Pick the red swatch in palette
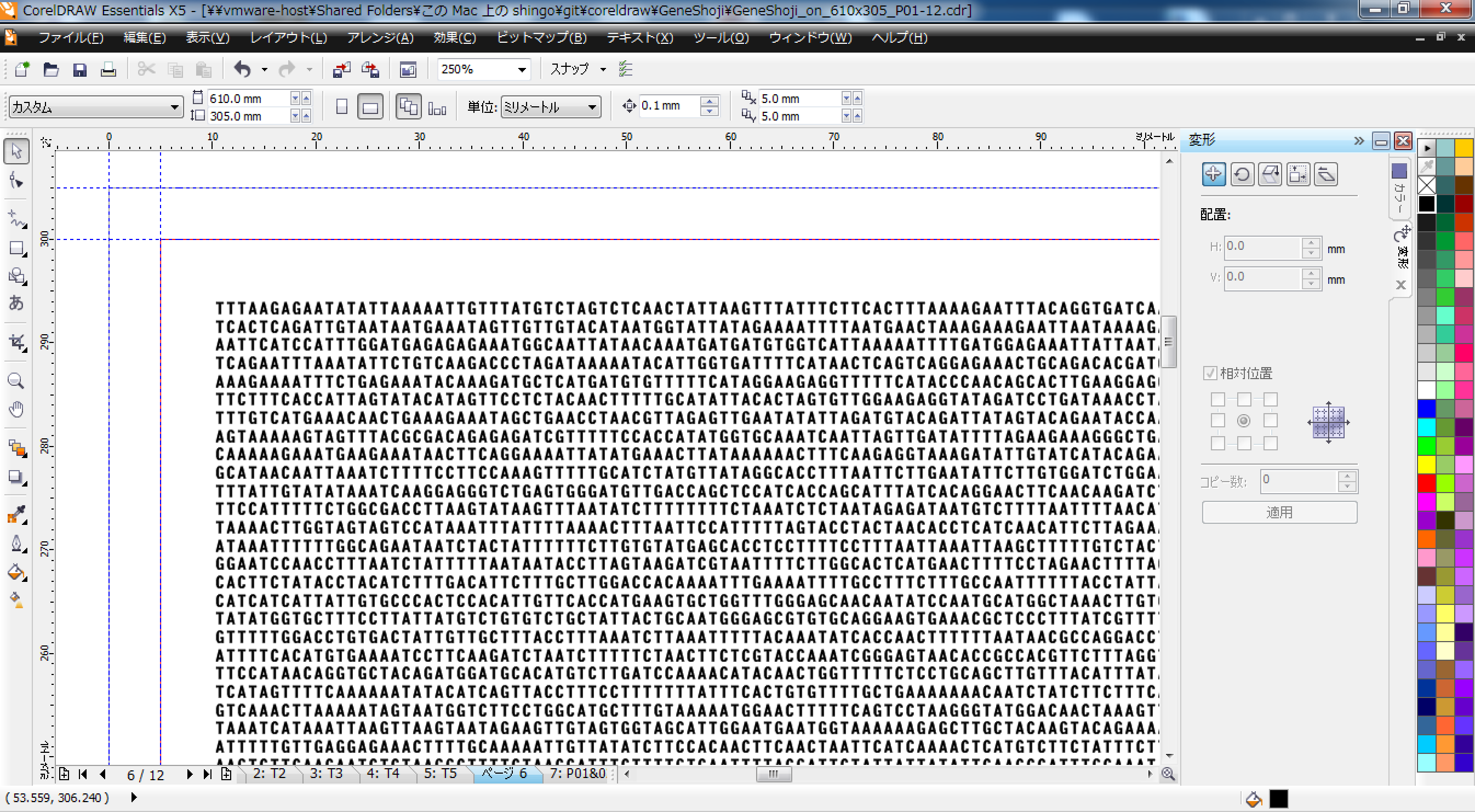Viewport: 1475px width, 812px height. pos(1426,483)
